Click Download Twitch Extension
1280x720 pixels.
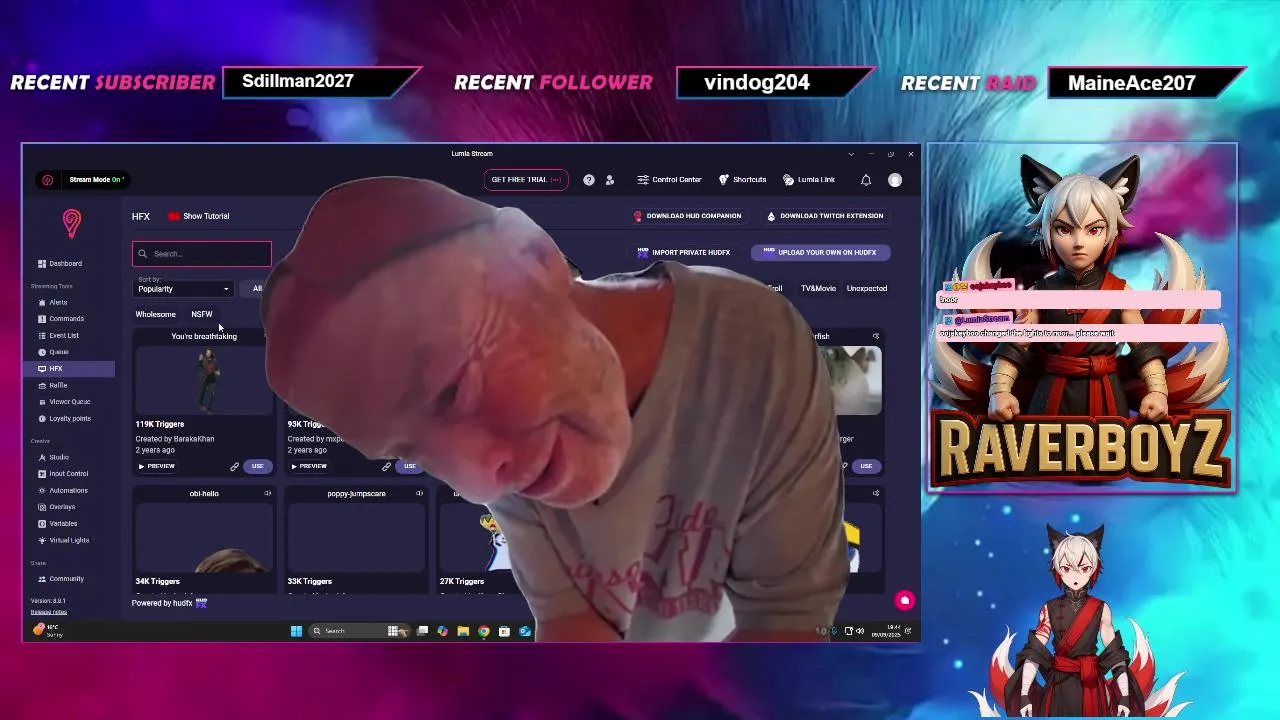tap(825, 216)
